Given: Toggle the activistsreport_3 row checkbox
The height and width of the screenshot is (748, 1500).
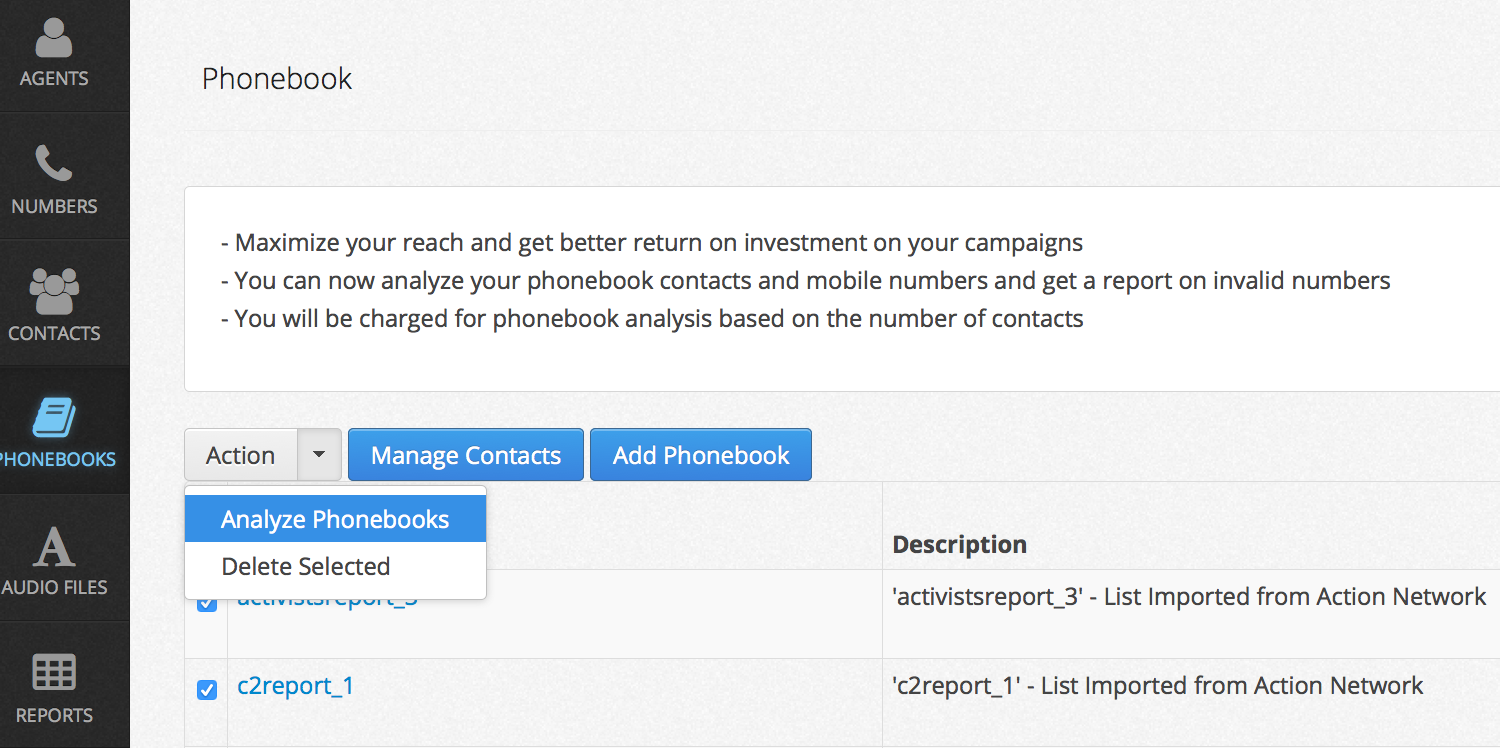Looking at the screenshot, I should [x=207, y=604].
